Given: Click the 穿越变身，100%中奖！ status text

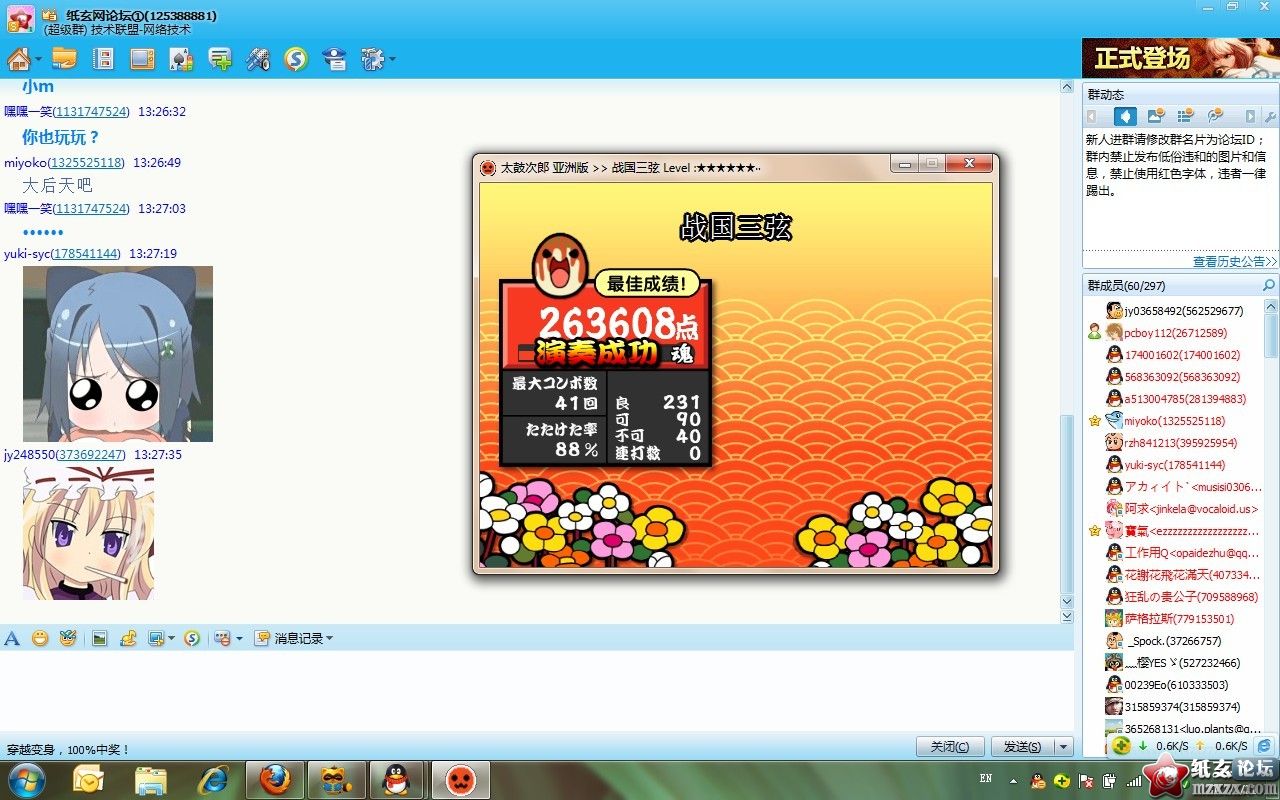Looking at the screenshot, I should click(68, 749).
